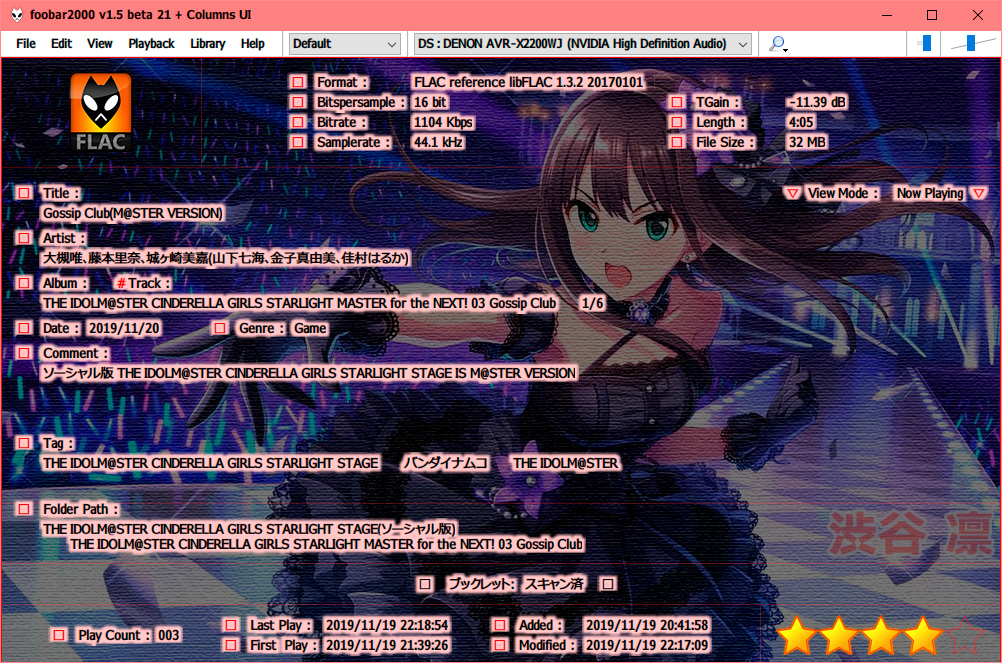Click the square left of ブックレット

(425, 584)
